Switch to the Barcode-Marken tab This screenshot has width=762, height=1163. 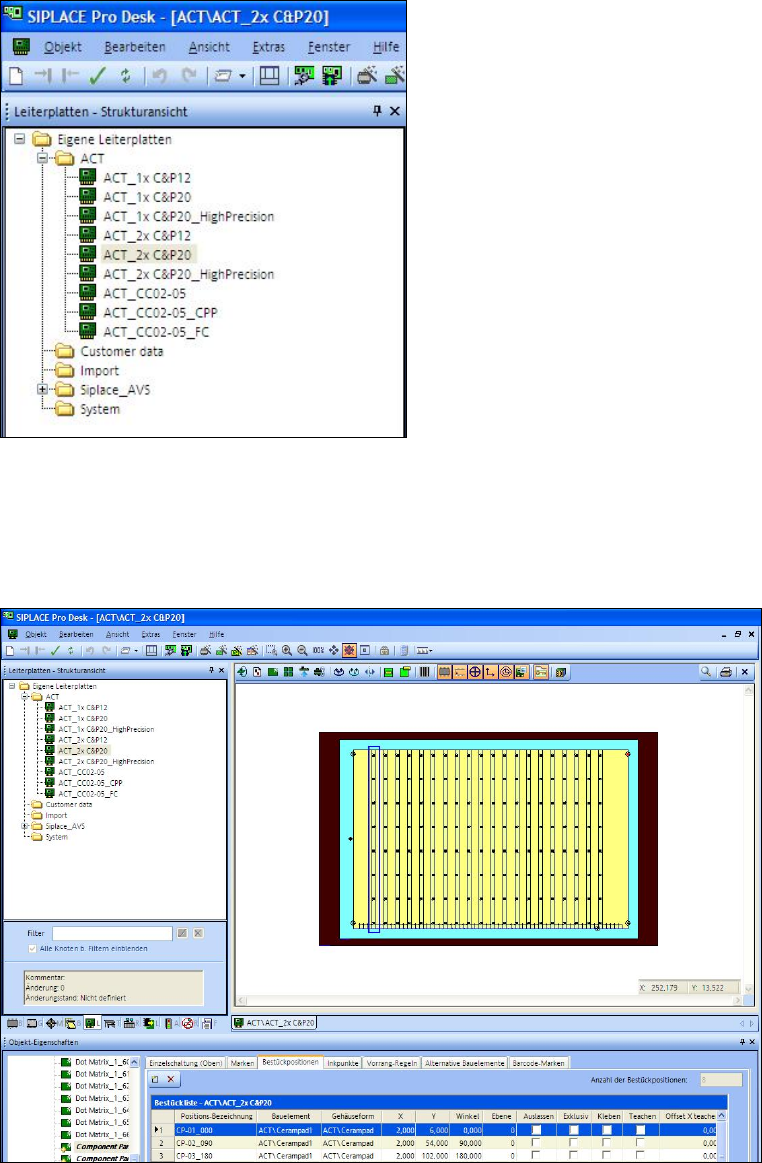[539, 1062]
